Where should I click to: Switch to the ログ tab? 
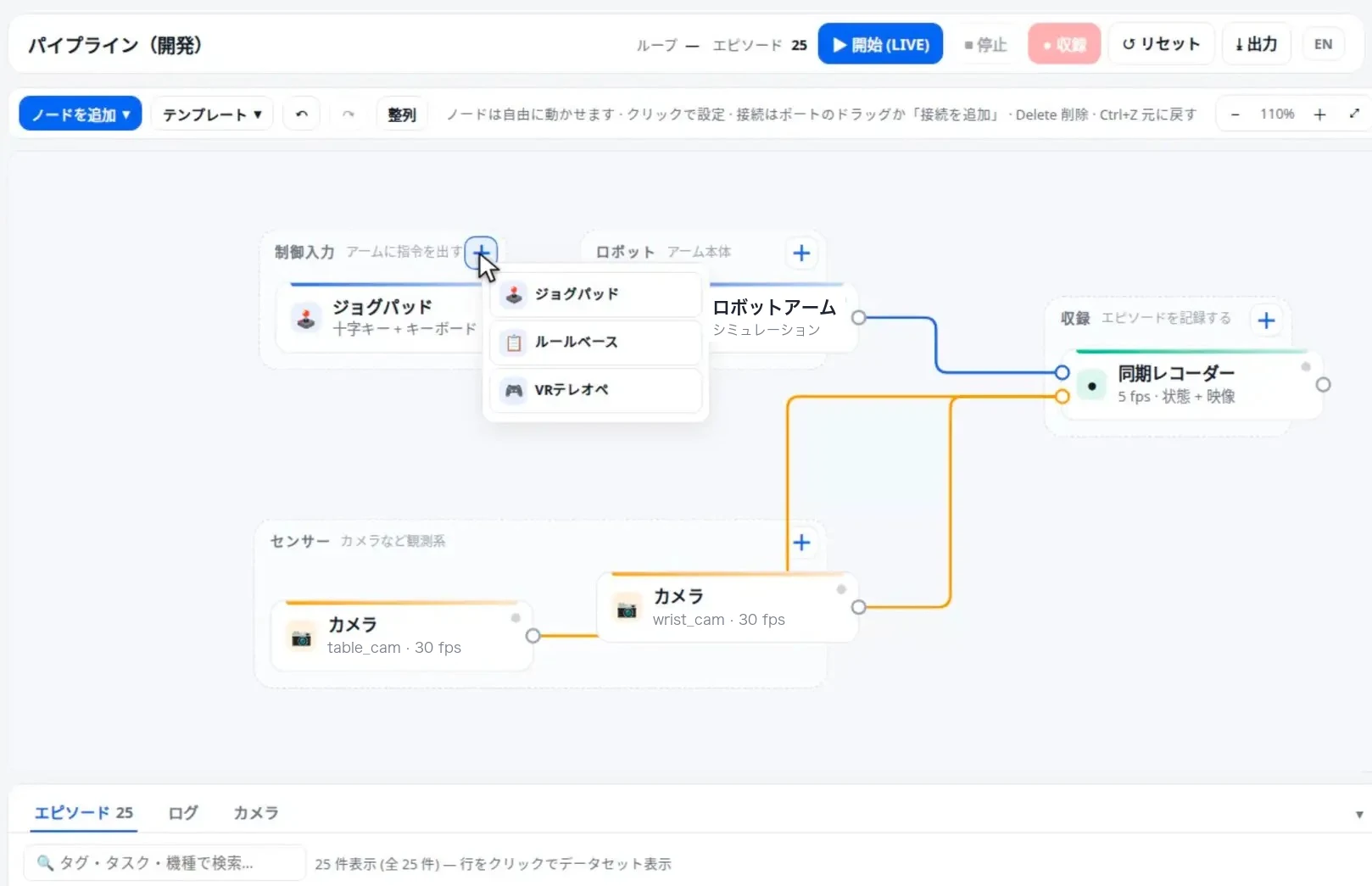(x=183, y=812)
